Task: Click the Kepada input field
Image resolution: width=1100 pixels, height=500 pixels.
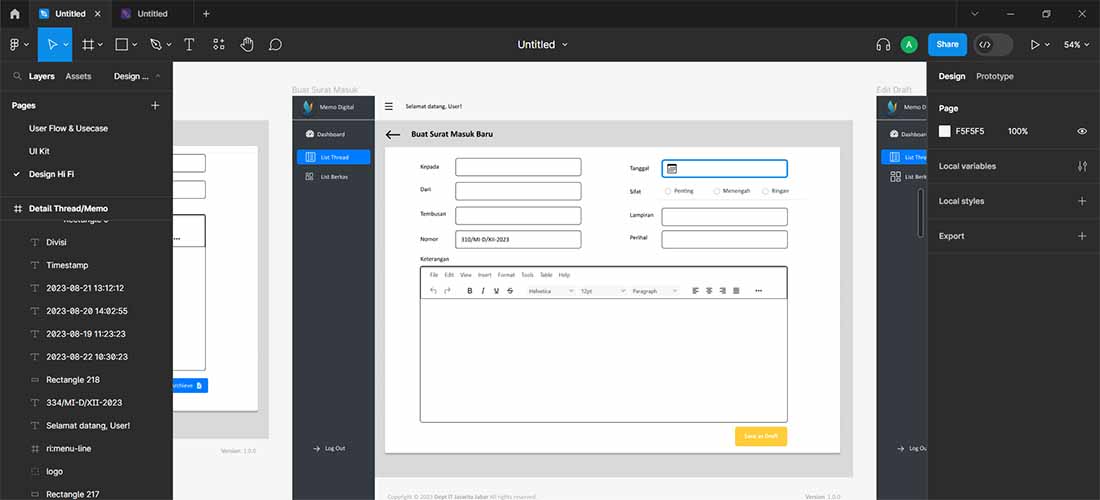Action: click(x=518, y=167)
